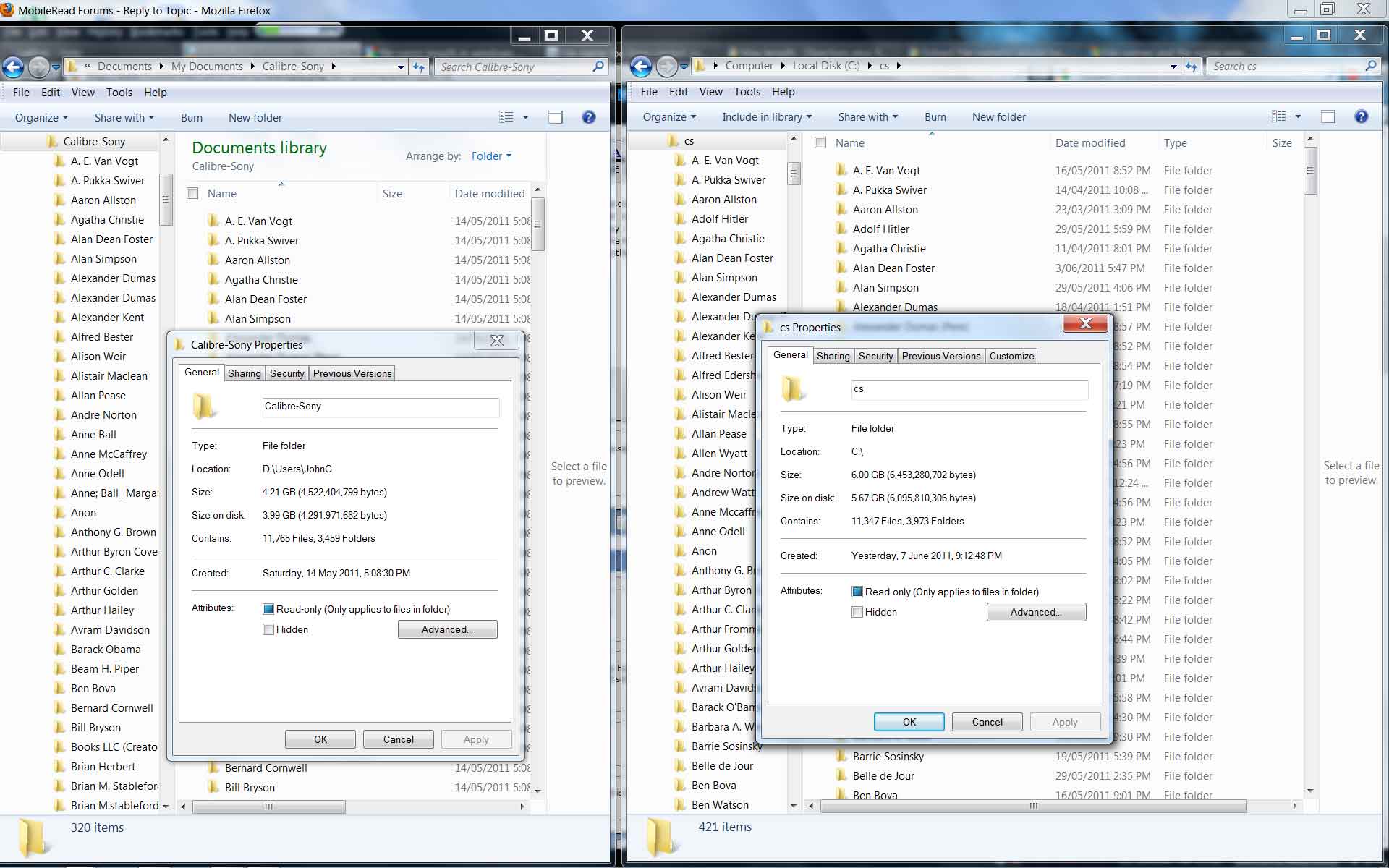
Task: Open the Adolf Hitler folder icon in file list
Action: 841,229
